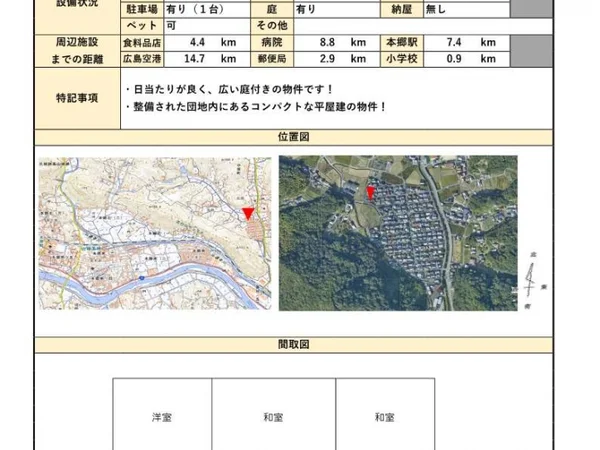The image size is (600, 450).
Task: Select the 周辺施設までの距離 label cell
Action: pyautogui.click(x=77, y=51)
